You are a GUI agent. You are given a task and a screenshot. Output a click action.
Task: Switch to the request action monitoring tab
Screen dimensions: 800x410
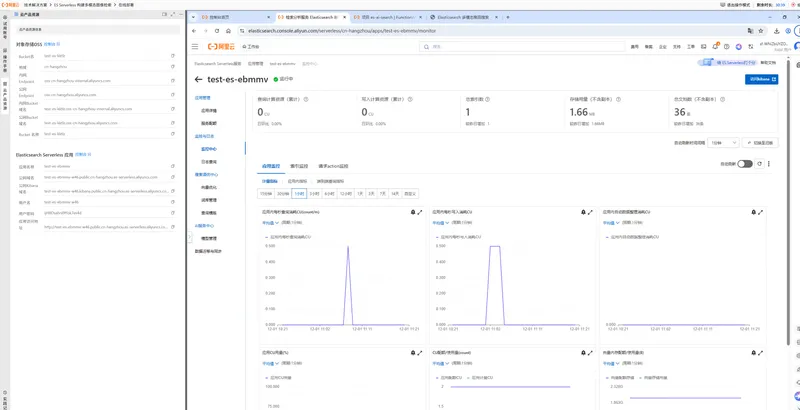click(x=333, y=166)
